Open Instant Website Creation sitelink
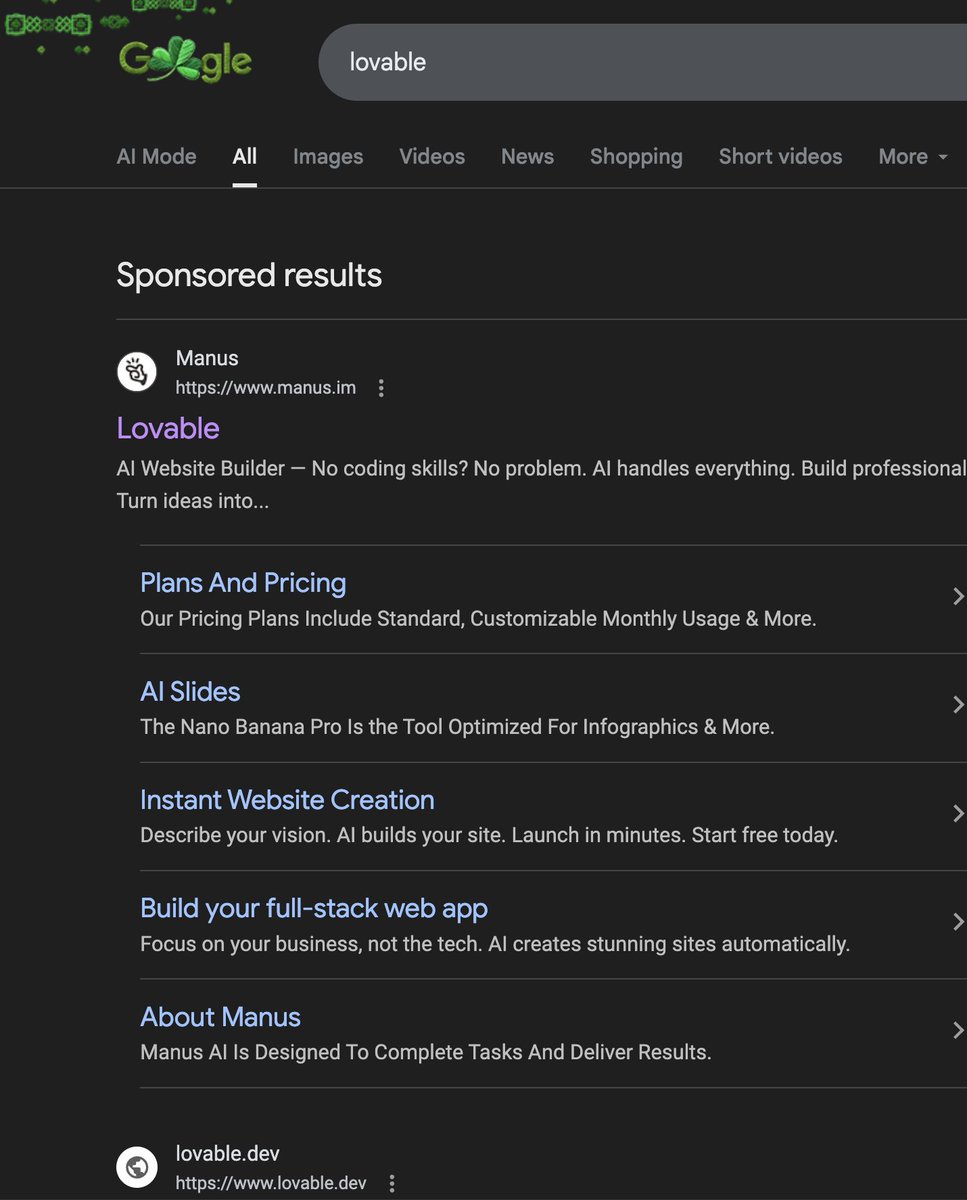The height and width of the screenshot is (1200, 967). (287, 800)
